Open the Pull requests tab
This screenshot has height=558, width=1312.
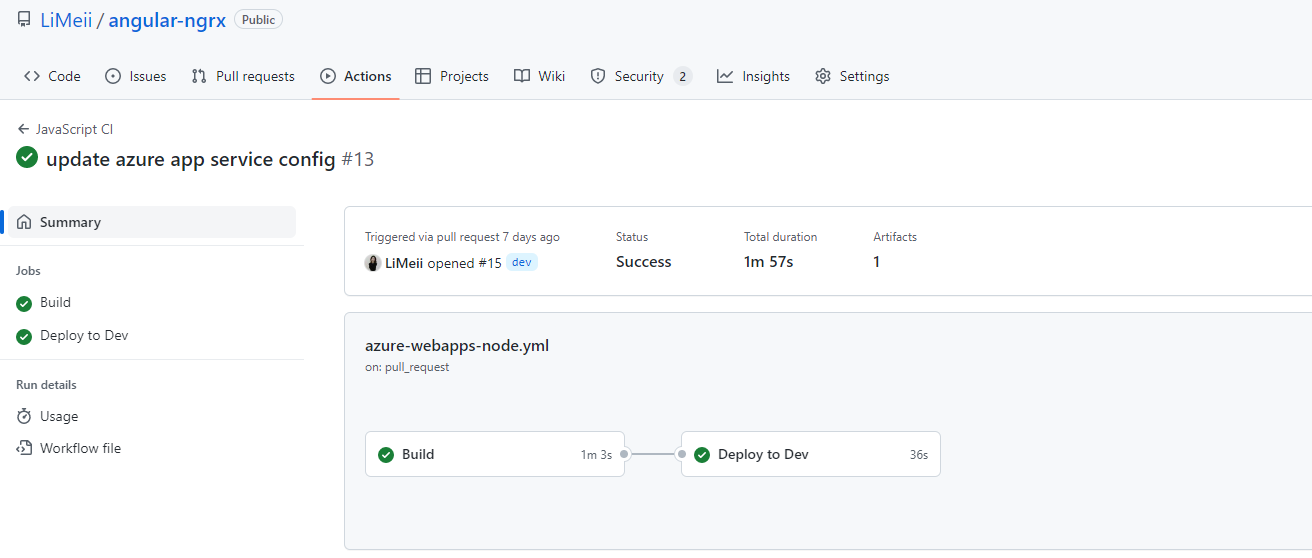pyautogui.click(x=243, y=76)
